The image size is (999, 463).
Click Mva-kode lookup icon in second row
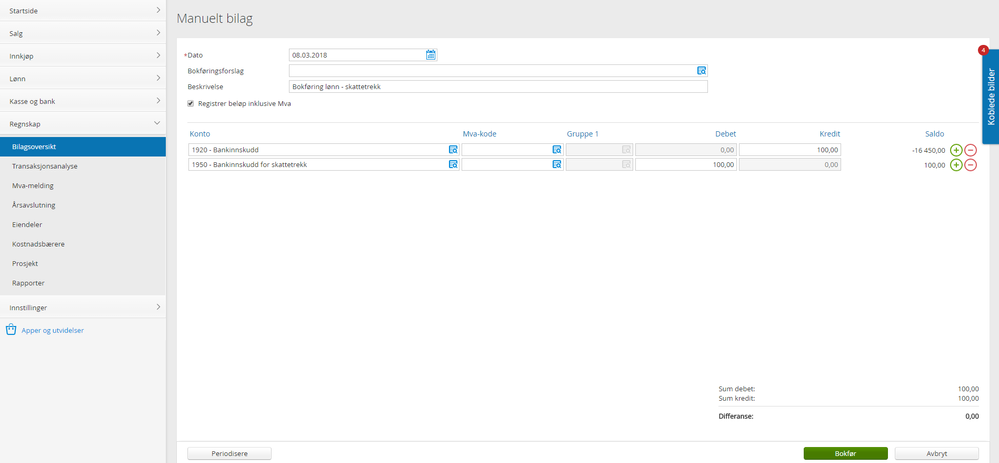point(557,165)
